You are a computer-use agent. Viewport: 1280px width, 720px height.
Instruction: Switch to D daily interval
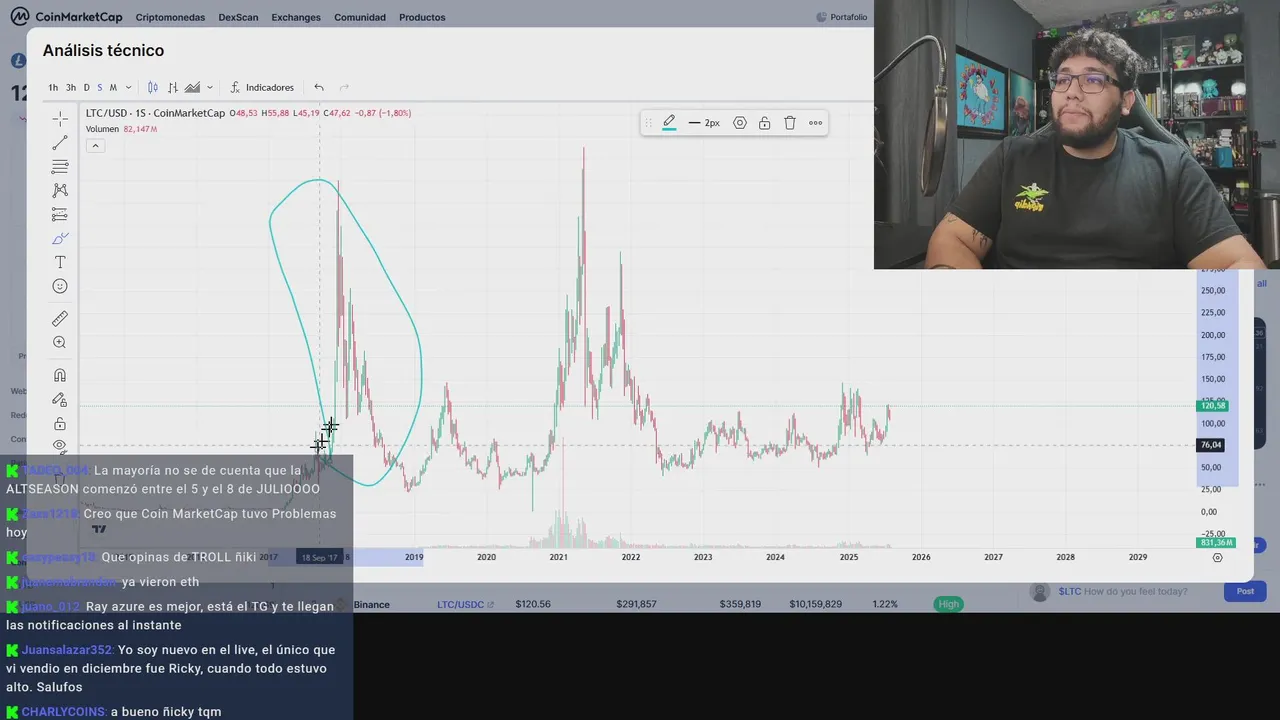click(86, 87)
